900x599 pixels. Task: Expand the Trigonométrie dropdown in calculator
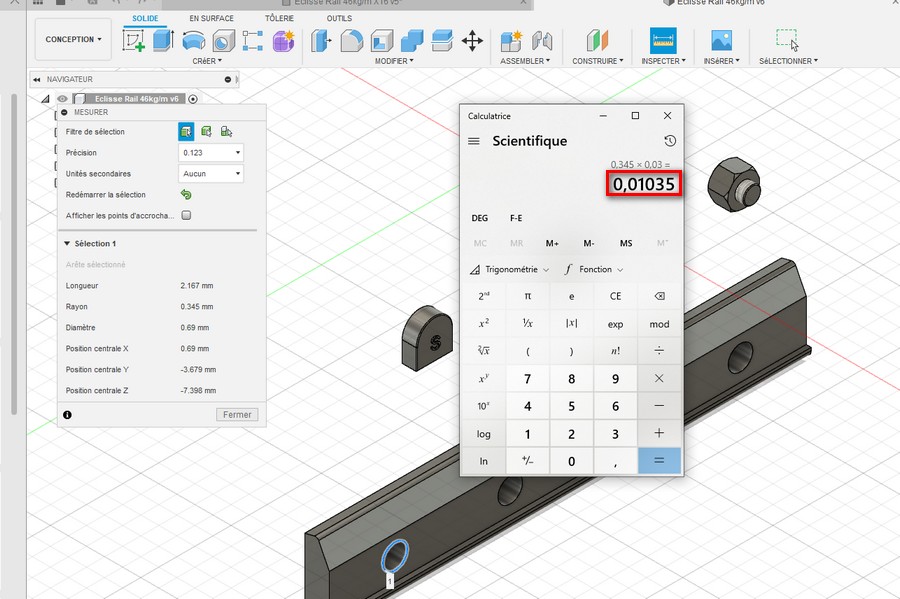point(510,269)
